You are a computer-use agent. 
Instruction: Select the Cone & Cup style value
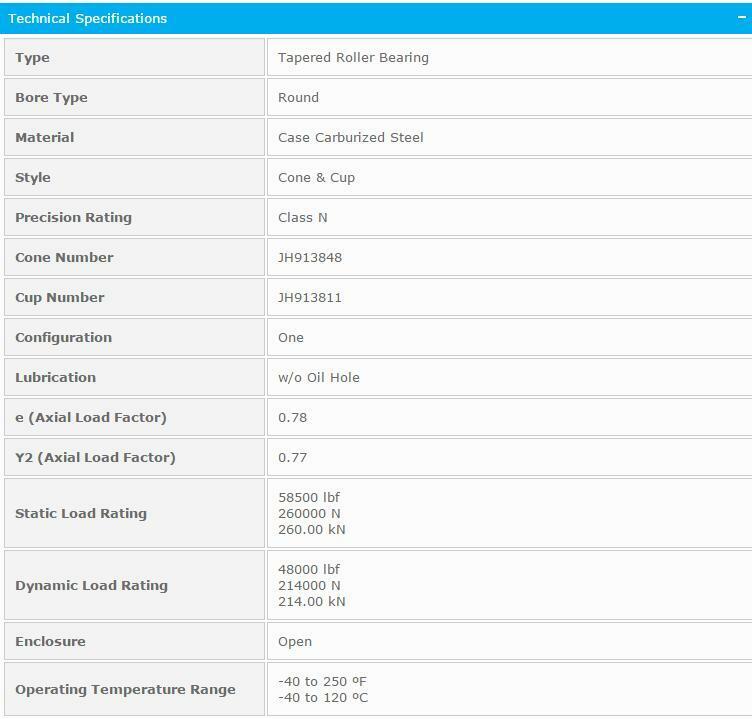[316, 178]
